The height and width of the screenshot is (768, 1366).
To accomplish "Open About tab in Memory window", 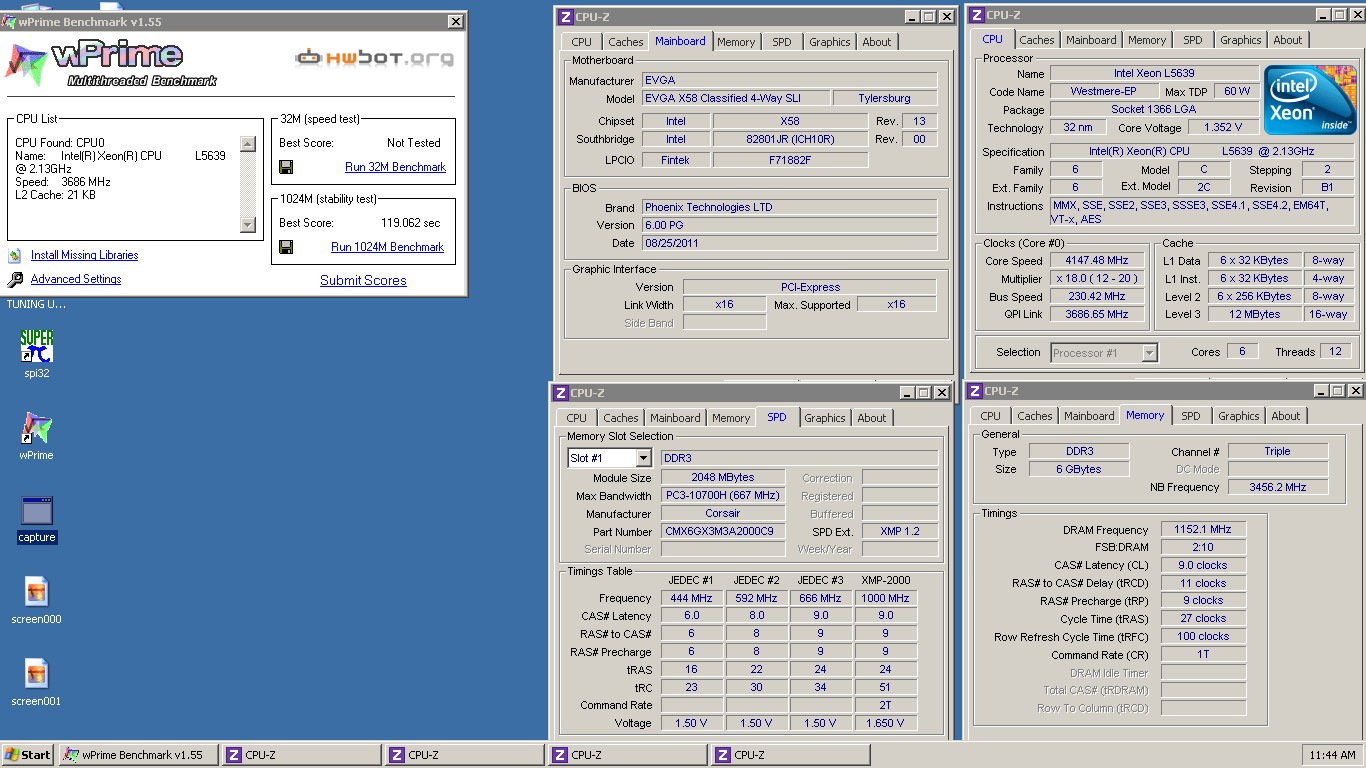I will click(x=1286, y=416).
